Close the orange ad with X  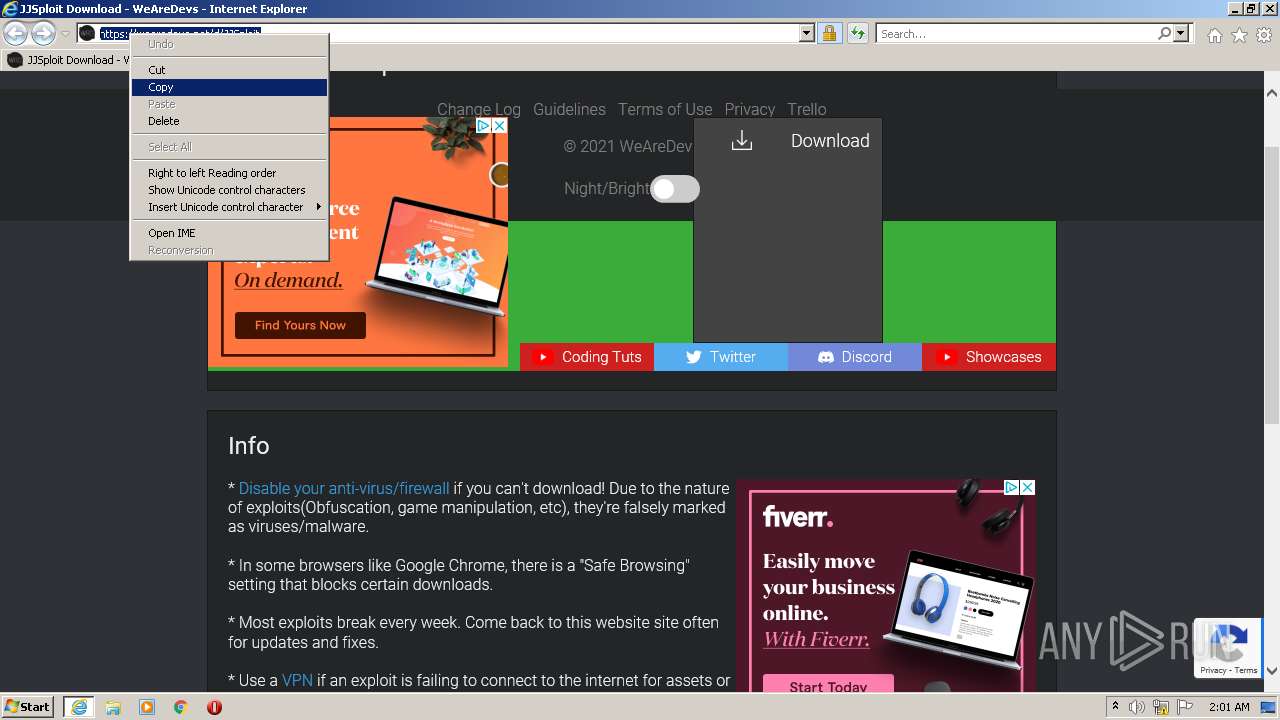click(499, 126)
